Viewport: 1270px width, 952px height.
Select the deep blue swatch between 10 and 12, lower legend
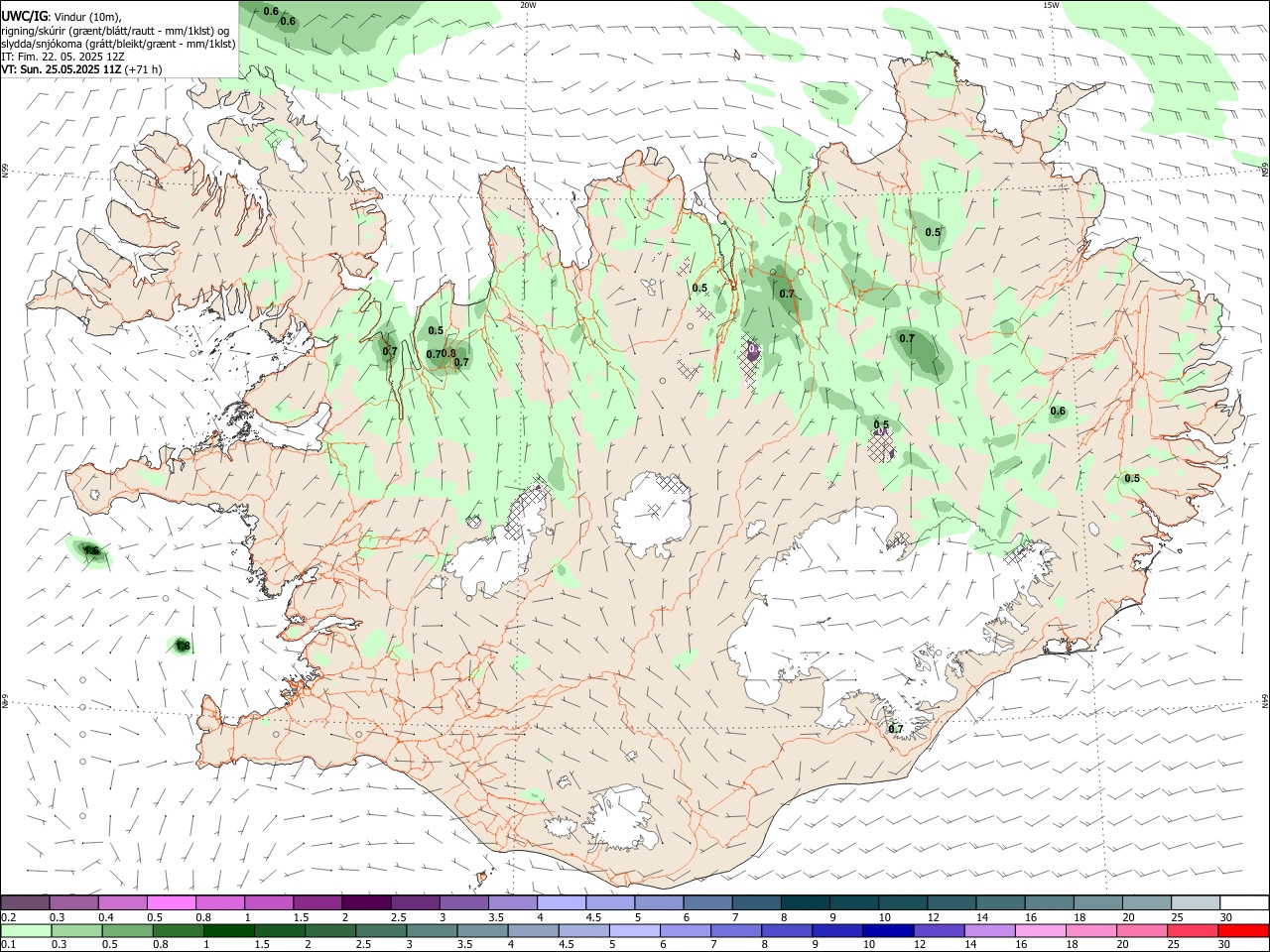pos(889,931)
